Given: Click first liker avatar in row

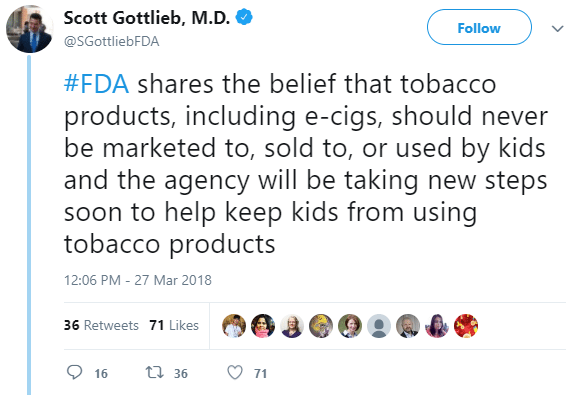Looking at the screenshot, I should [234, 326].
